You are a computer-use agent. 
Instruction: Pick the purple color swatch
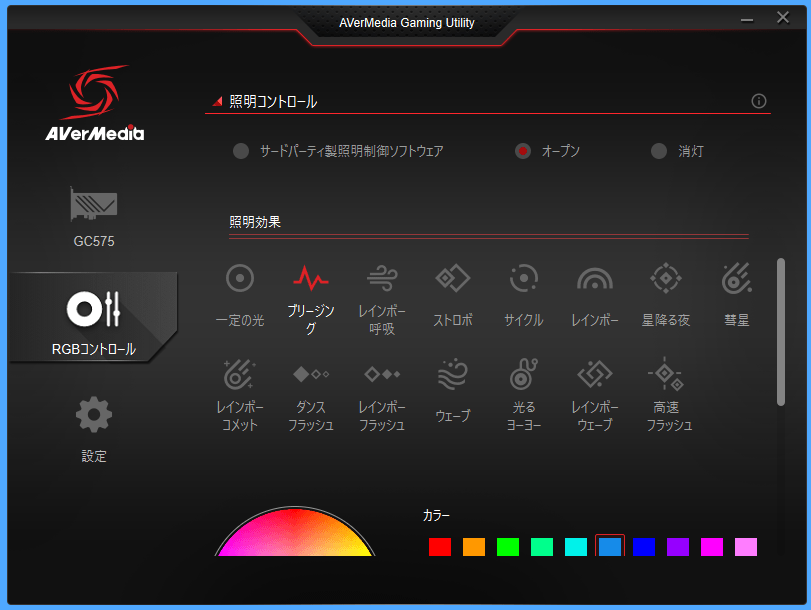(678, 547)
